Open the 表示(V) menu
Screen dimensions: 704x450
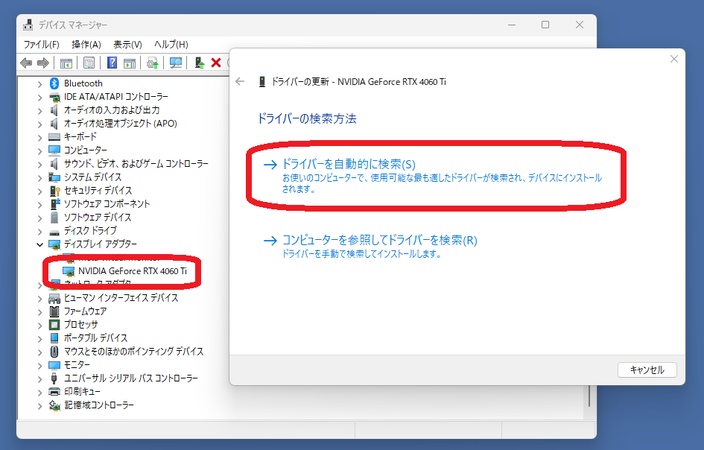click(128, 44)
